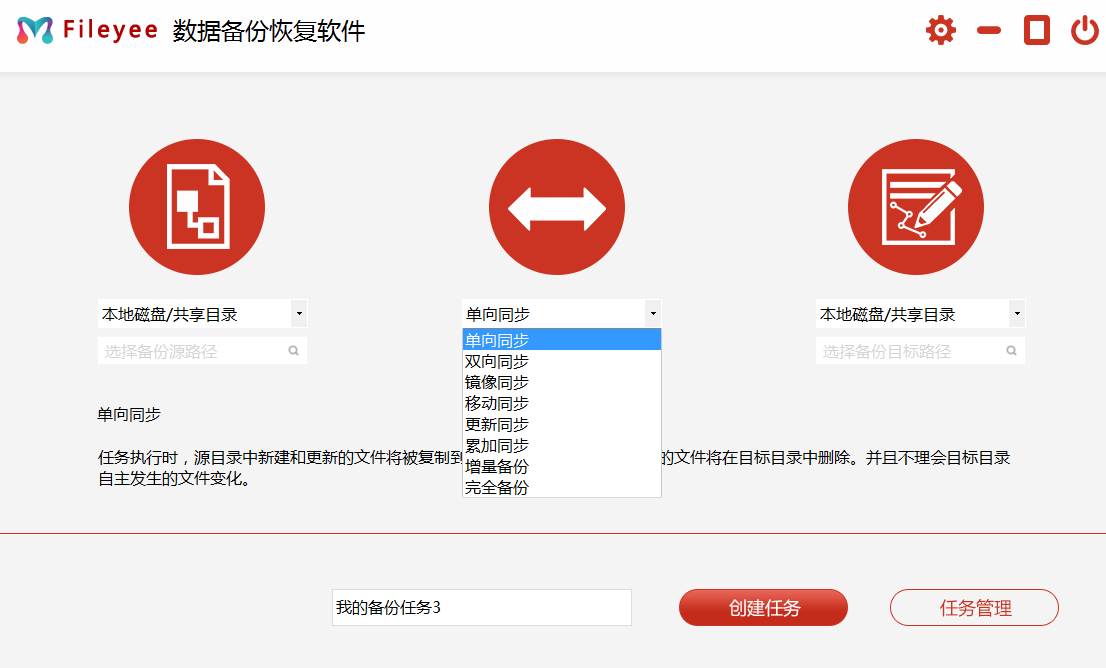Click the backup target edit icon
The height and width of the screenshot is (668, 1106).
tap(915, 206)
